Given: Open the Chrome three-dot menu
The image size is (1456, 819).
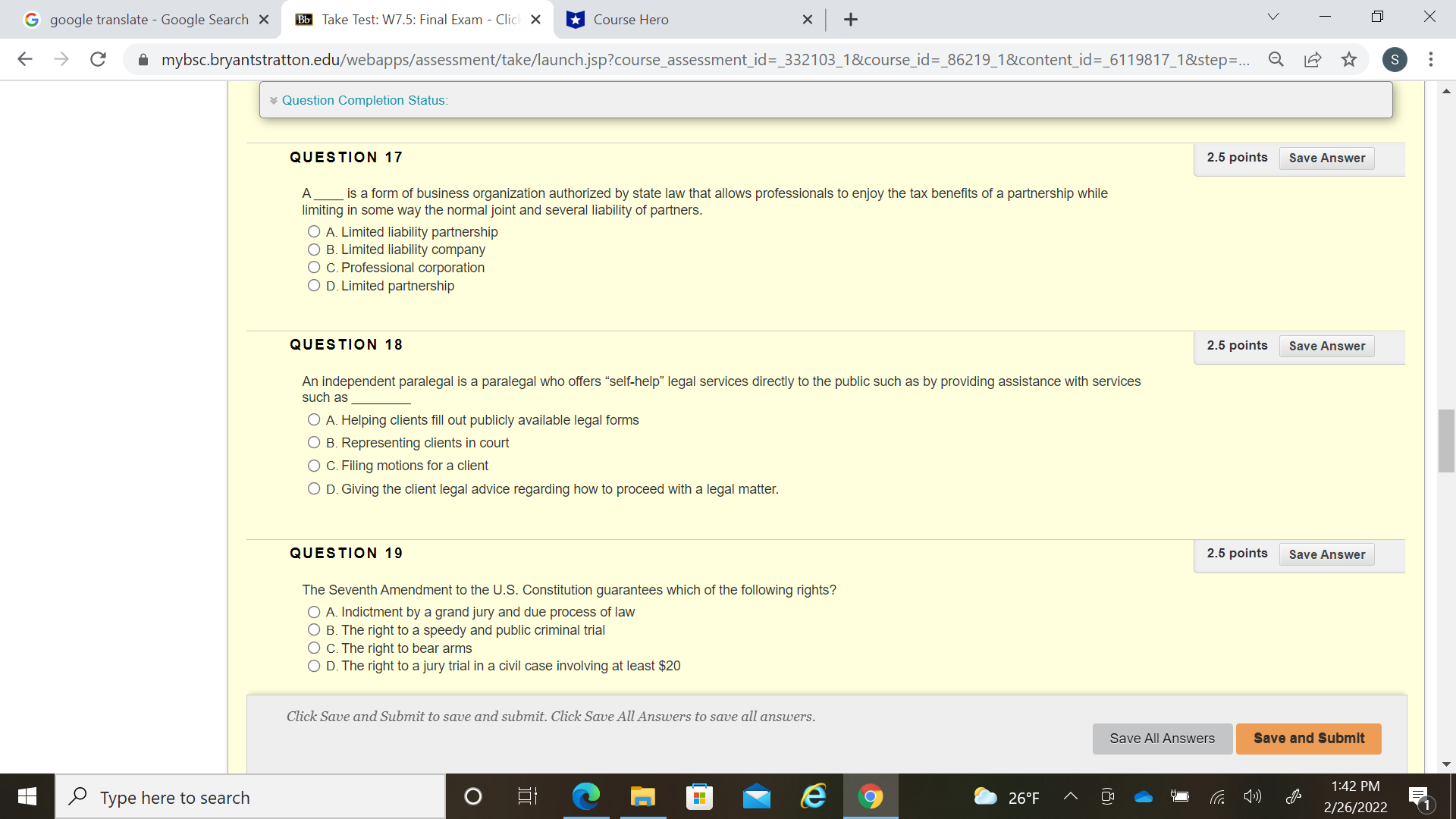Looking at the screenshot, I should pos(1432,59).
